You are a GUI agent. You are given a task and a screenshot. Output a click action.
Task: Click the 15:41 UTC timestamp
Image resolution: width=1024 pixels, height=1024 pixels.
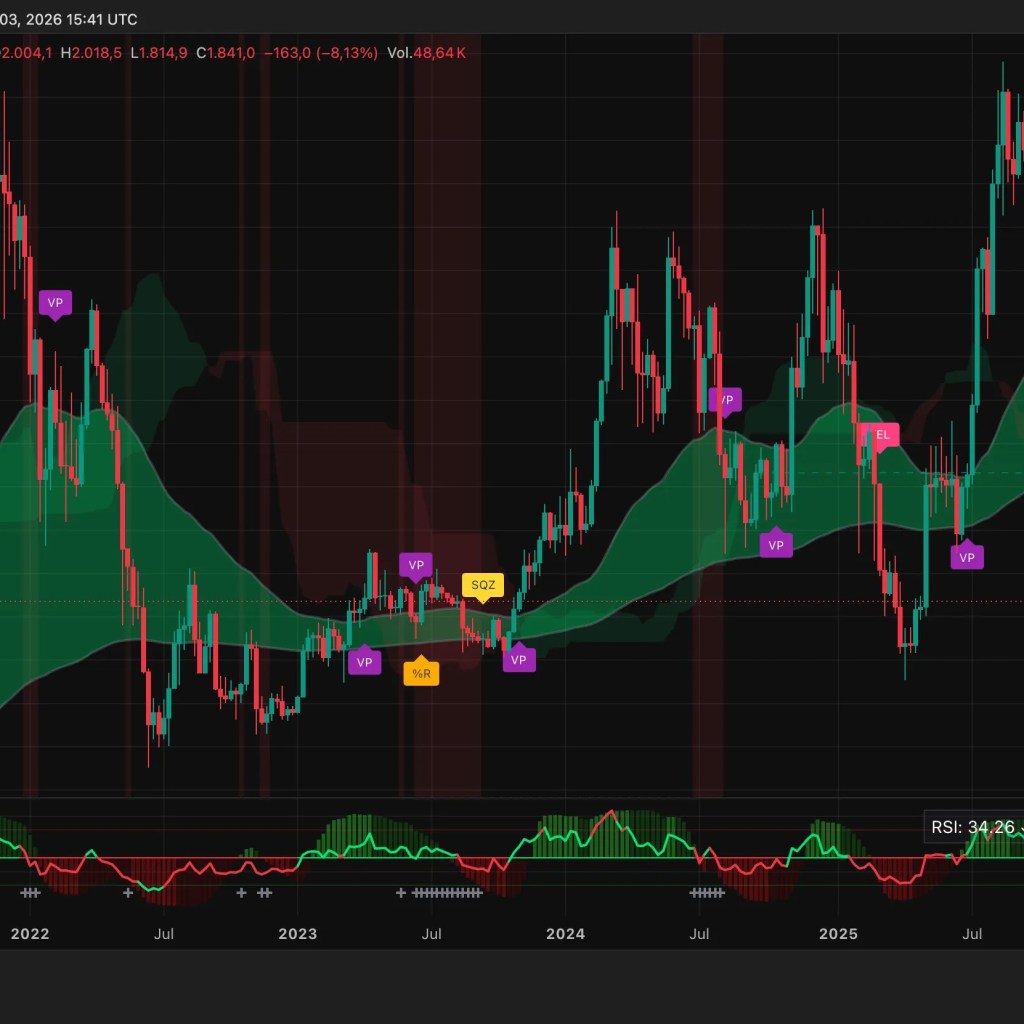click(x=102, y=20)
